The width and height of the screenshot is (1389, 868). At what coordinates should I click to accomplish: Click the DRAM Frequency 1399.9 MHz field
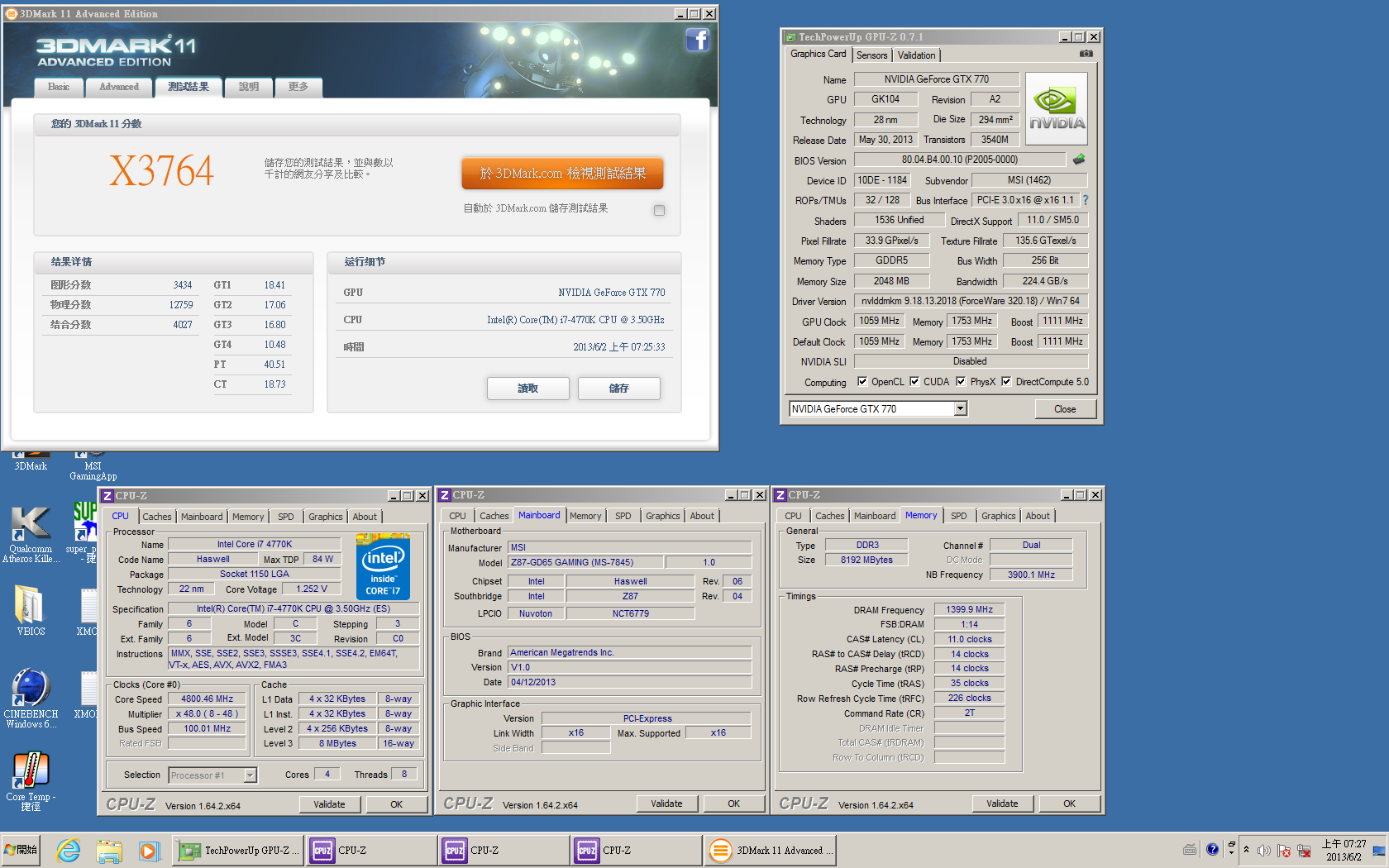(x=969, y=609)
